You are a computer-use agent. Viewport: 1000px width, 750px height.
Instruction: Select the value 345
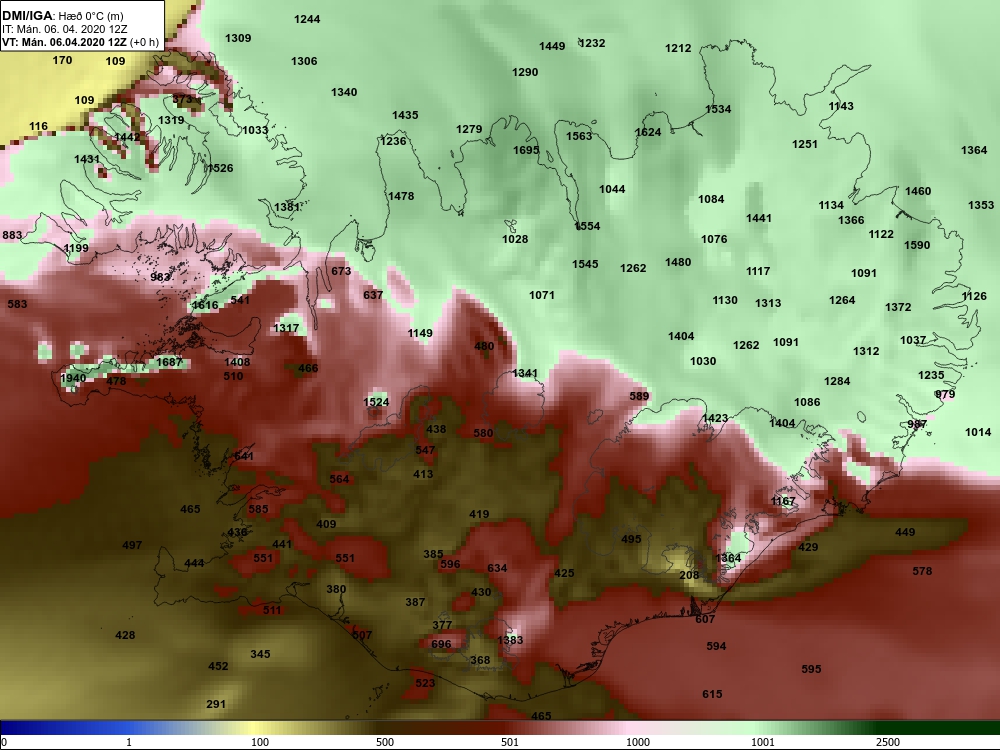click(x=260, y=654)
